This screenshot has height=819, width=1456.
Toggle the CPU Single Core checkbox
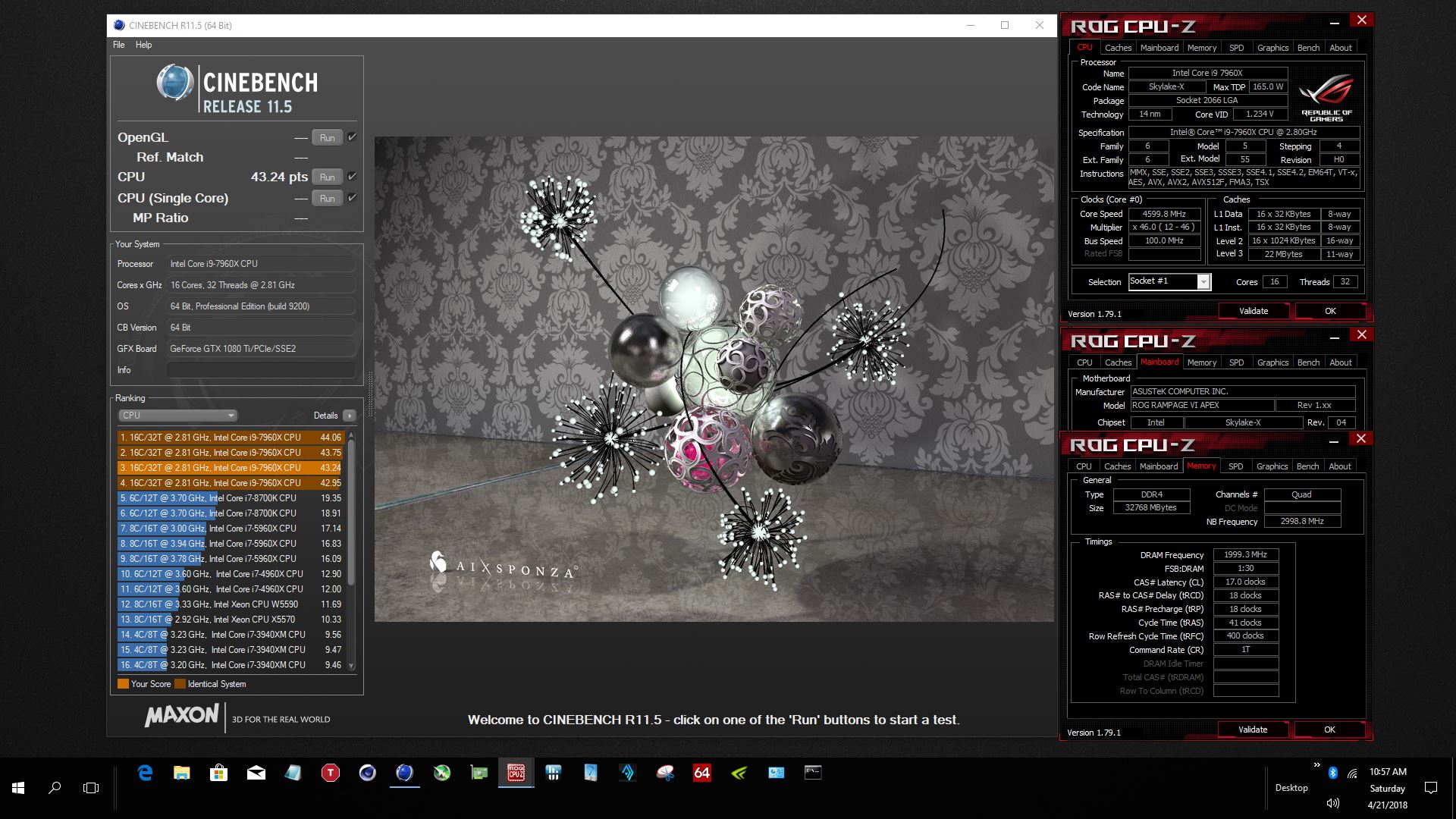352,198
